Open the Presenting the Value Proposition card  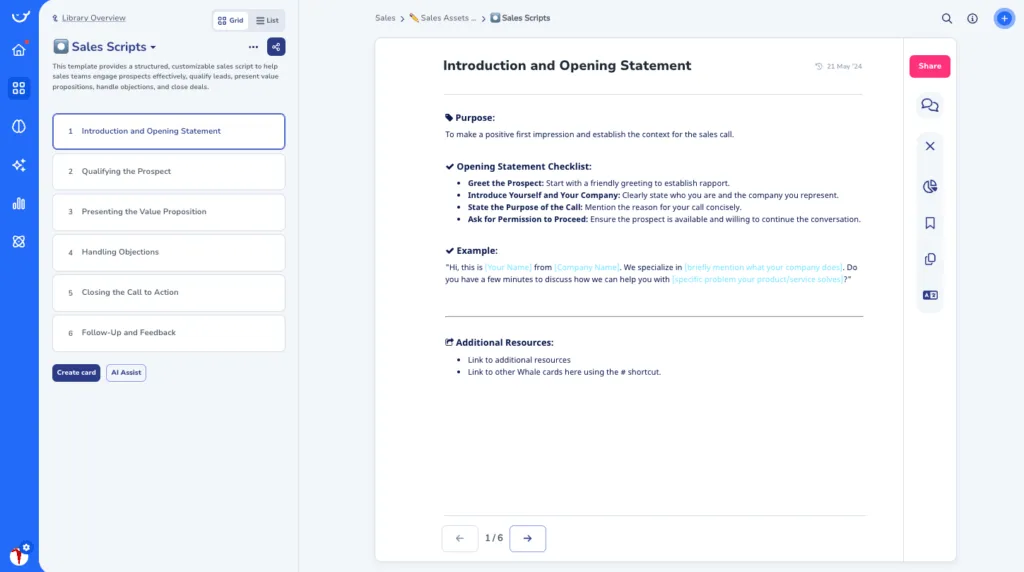point(168,212)
